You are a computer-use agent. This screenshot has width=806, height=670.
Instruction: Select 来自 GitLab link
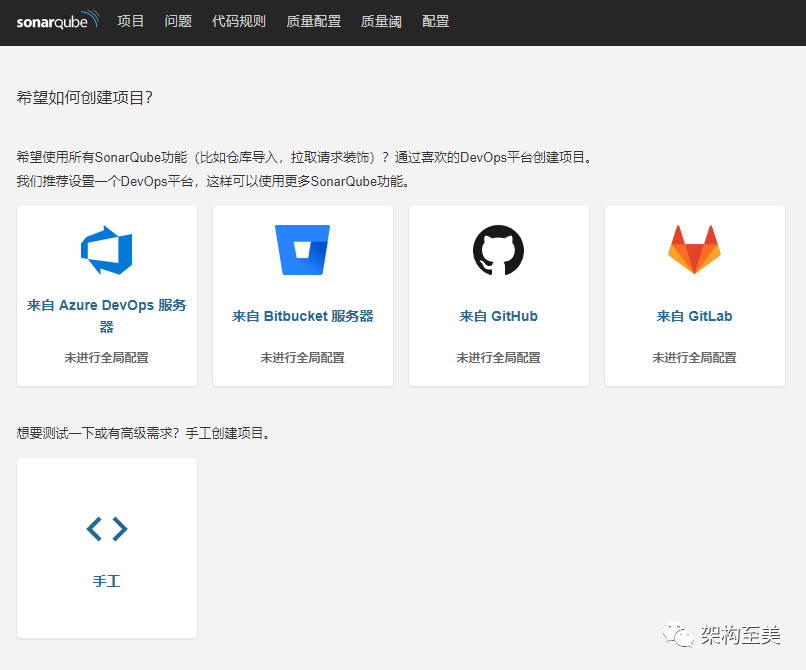(694, 316)
